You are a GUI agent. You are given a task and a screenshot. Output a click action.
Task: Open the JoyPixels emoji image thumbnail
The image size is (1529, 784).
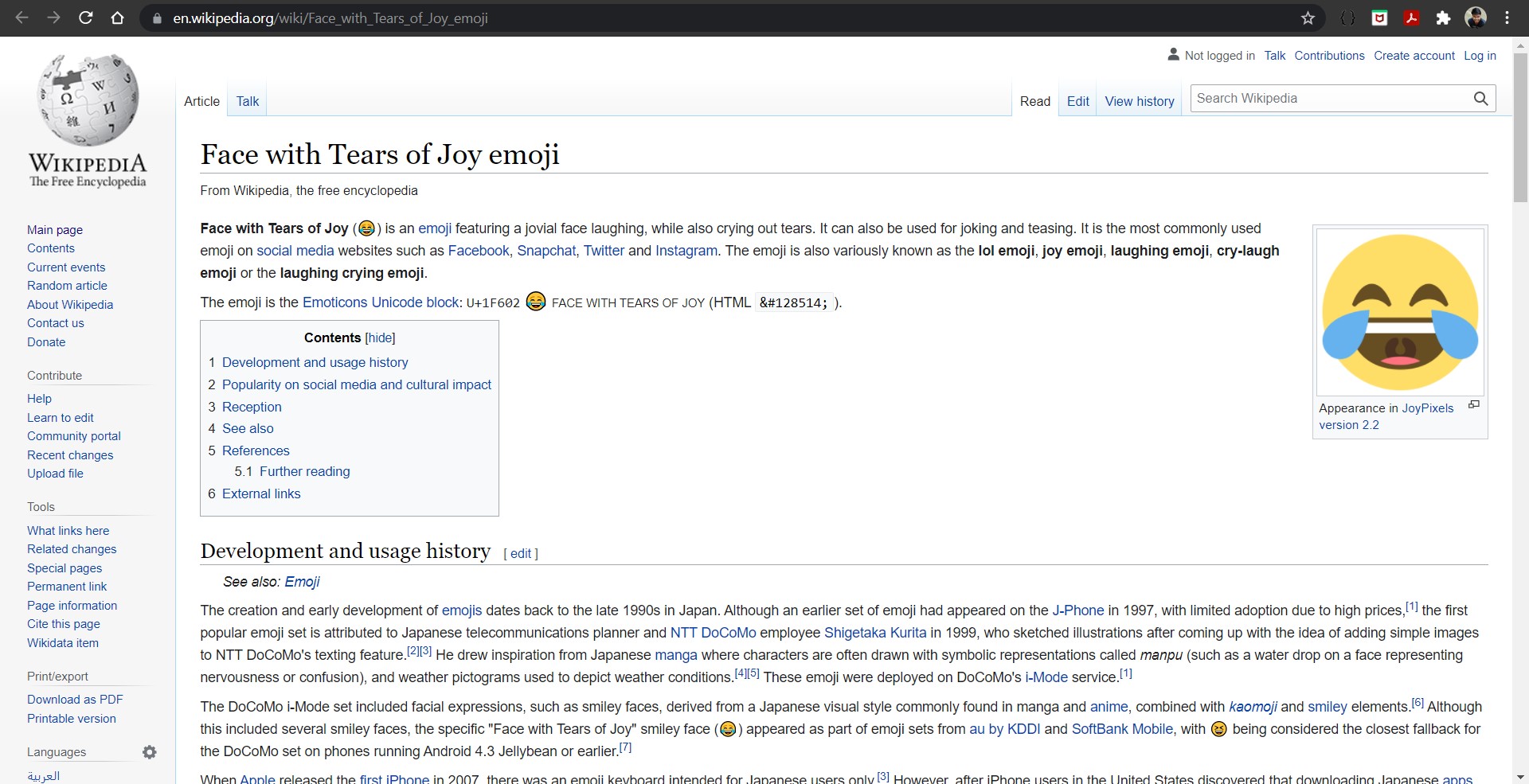1400,312
